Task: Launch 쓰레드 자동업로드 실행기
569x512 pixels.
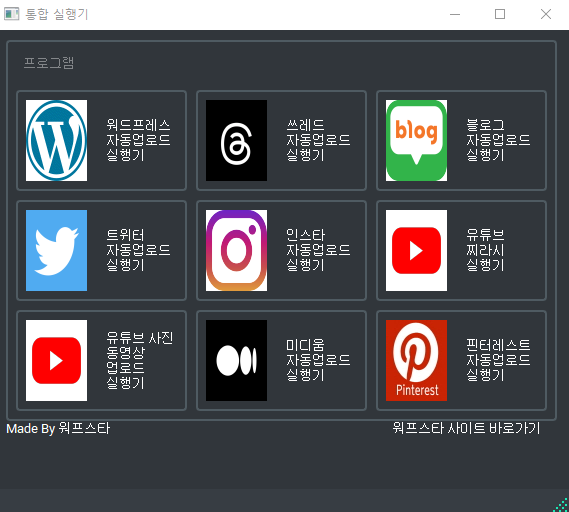Action: (282, 140)
